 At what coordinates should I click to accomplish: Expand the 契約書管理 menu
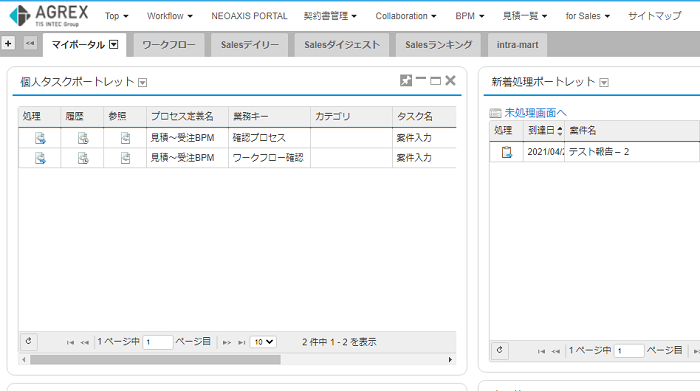(330, 16)
